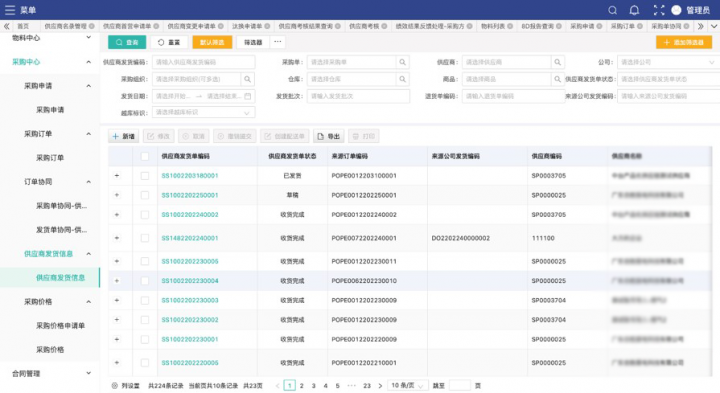Collapse the 订单协同 sidebar group
This screenshot has width=720, height=393.
point(88,182)
